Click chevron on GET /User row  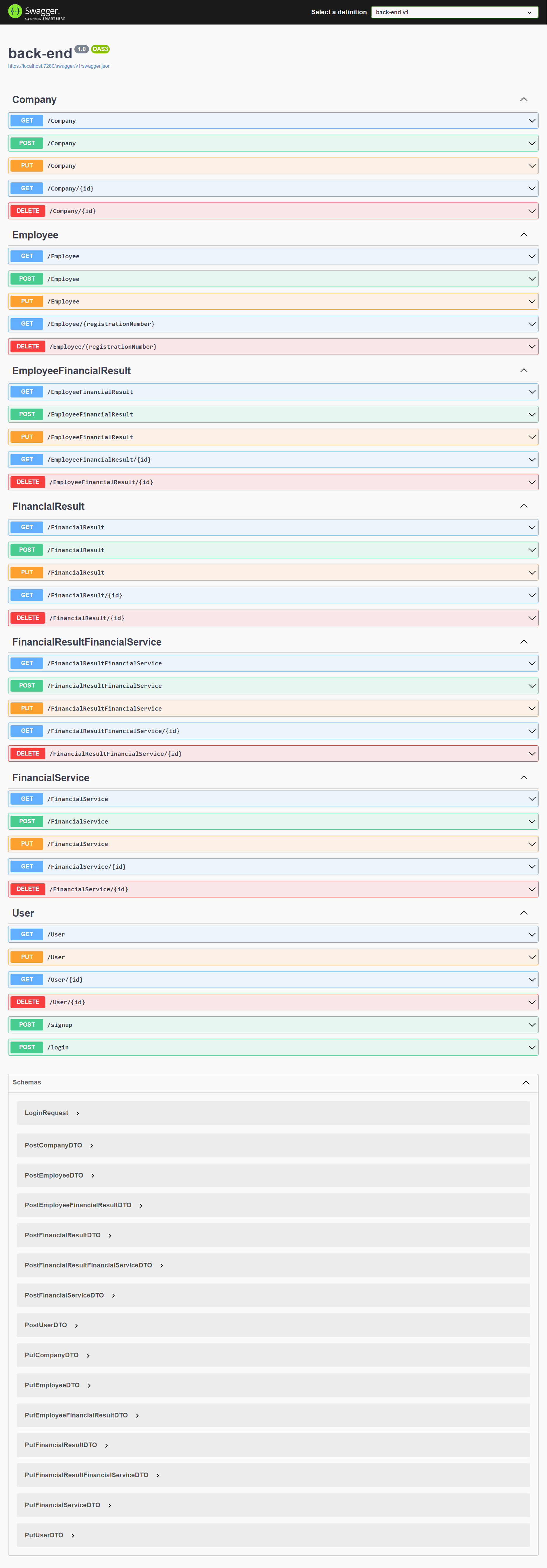pos(532,934)
